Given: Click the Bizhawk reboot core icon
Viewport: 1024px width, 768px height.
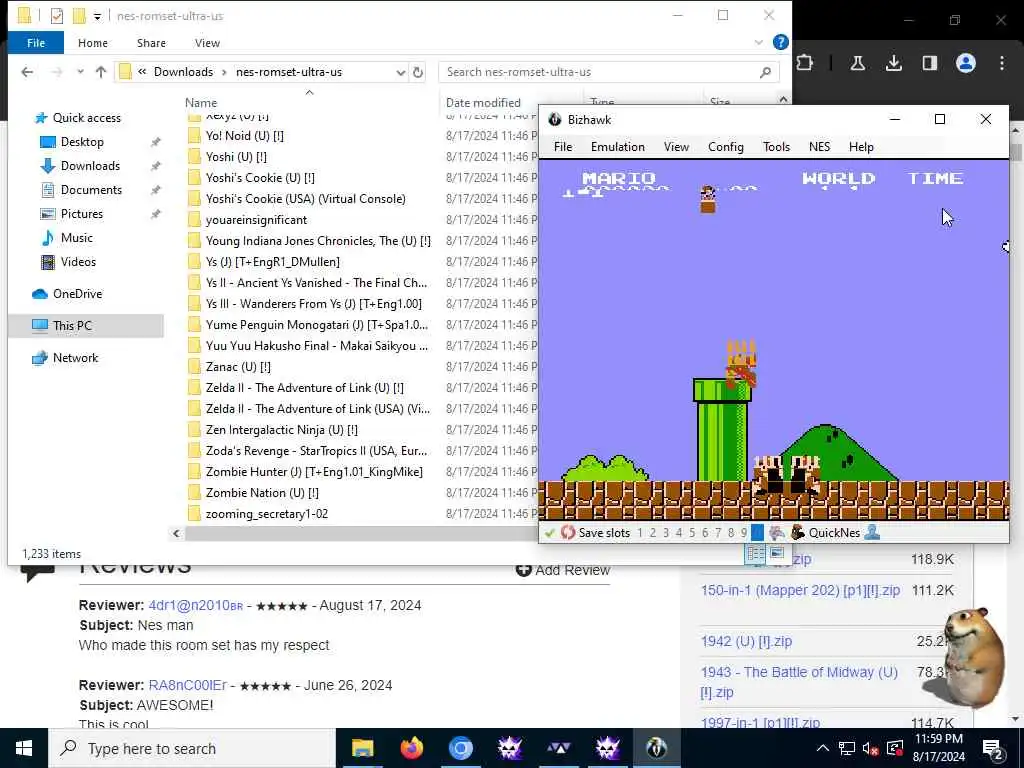Looking at the screenshot, I should click(568, 532).
